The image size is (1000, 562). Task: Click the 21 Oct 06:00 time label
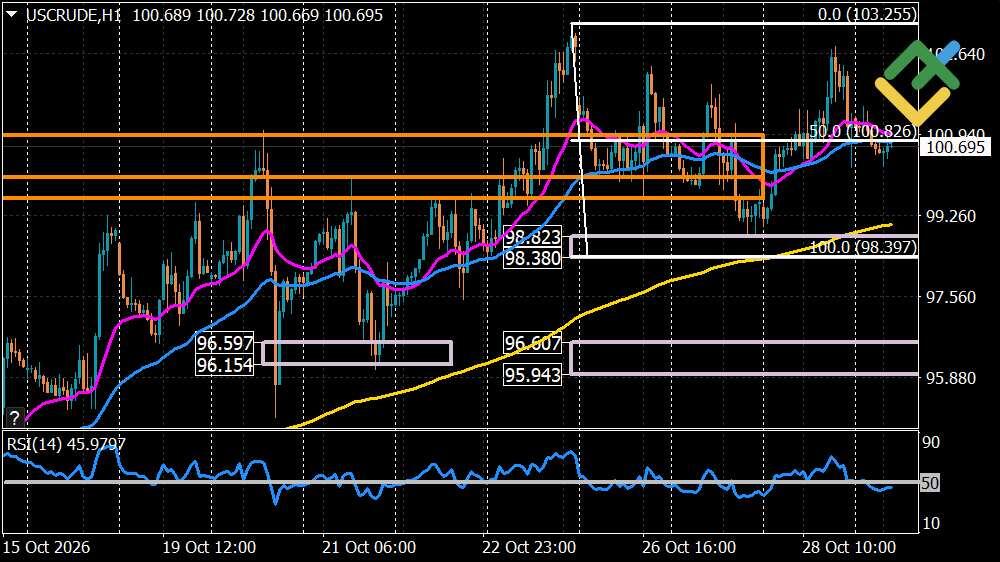pos(369,547)
